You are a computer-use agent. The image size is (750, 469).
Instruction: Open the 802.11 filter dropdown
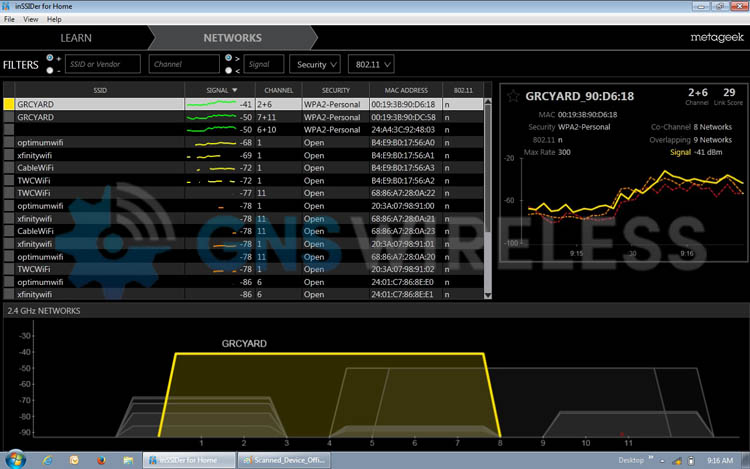click(x=370, y=64)
